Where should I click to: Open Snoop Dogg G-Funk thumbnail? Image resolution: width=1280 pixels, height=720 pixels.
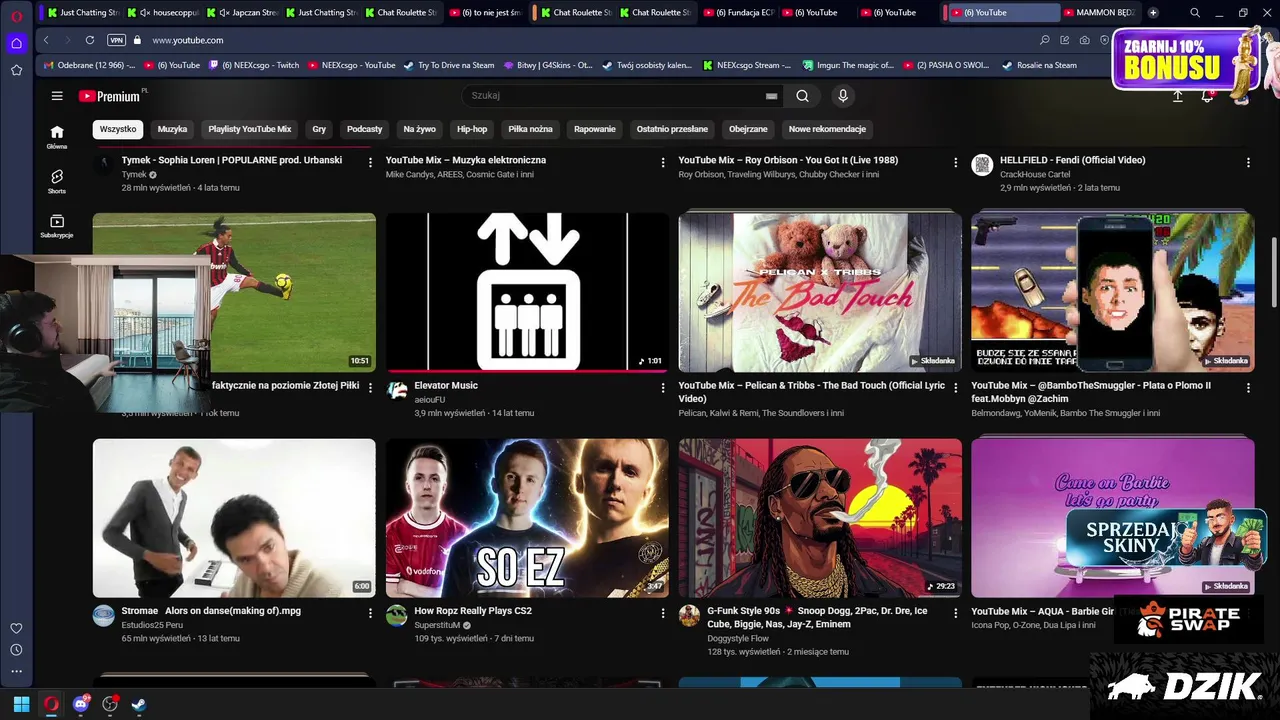[820, 518]
